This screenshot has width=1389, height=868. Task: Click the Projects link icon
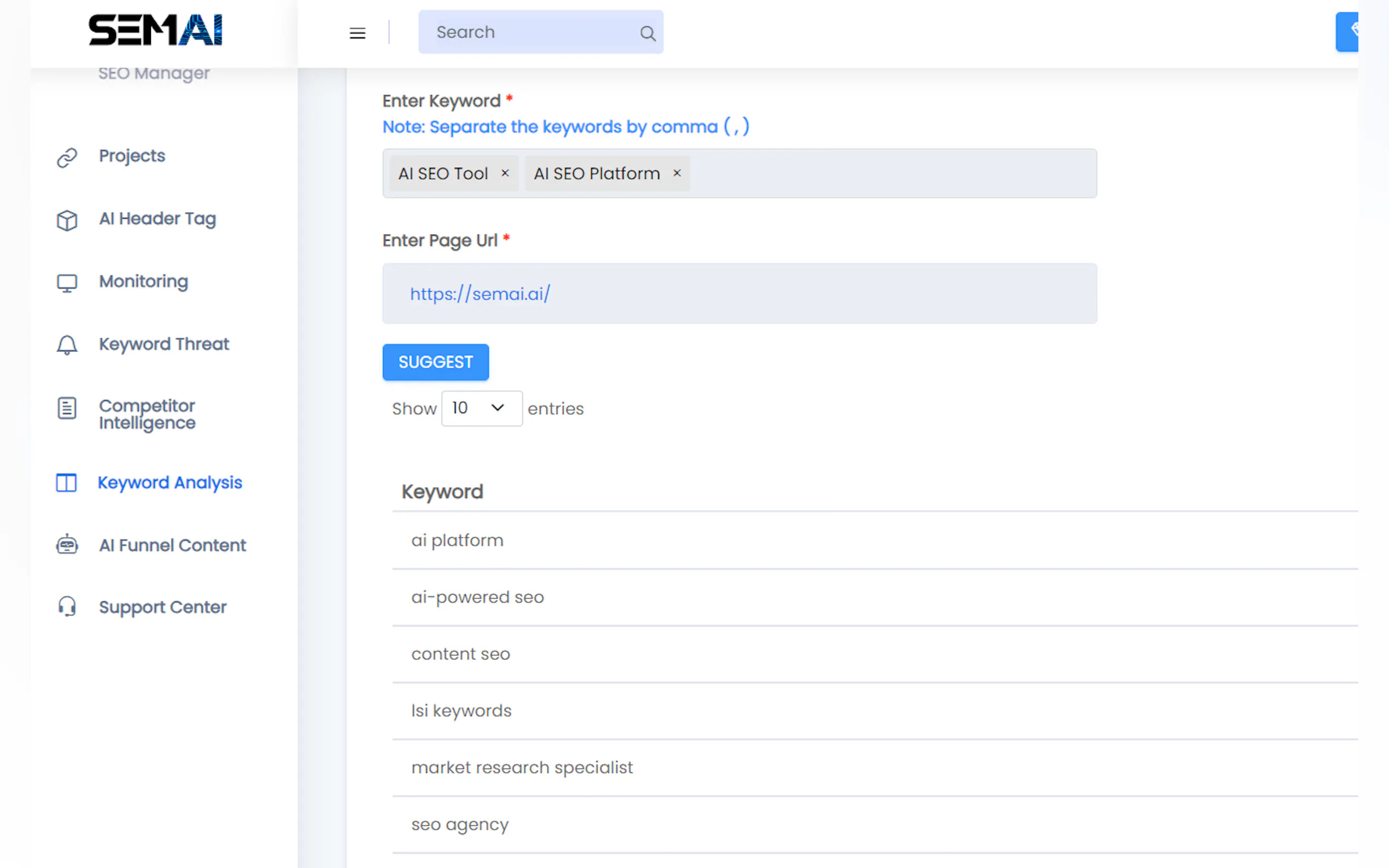pos(67,157)
